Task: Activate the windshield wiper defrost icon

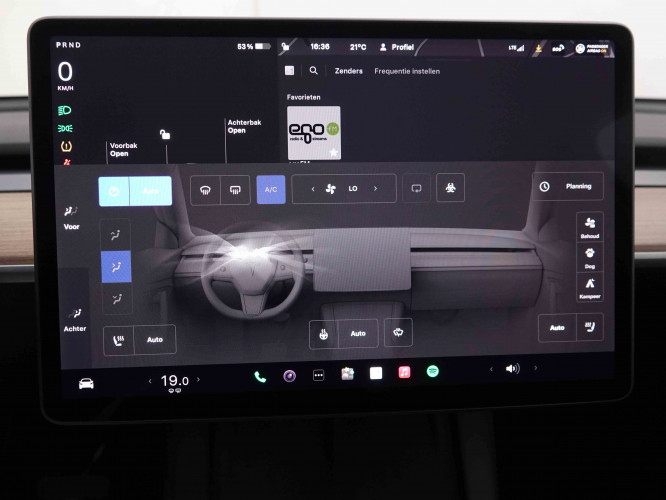Action: (x=398, y=333)
